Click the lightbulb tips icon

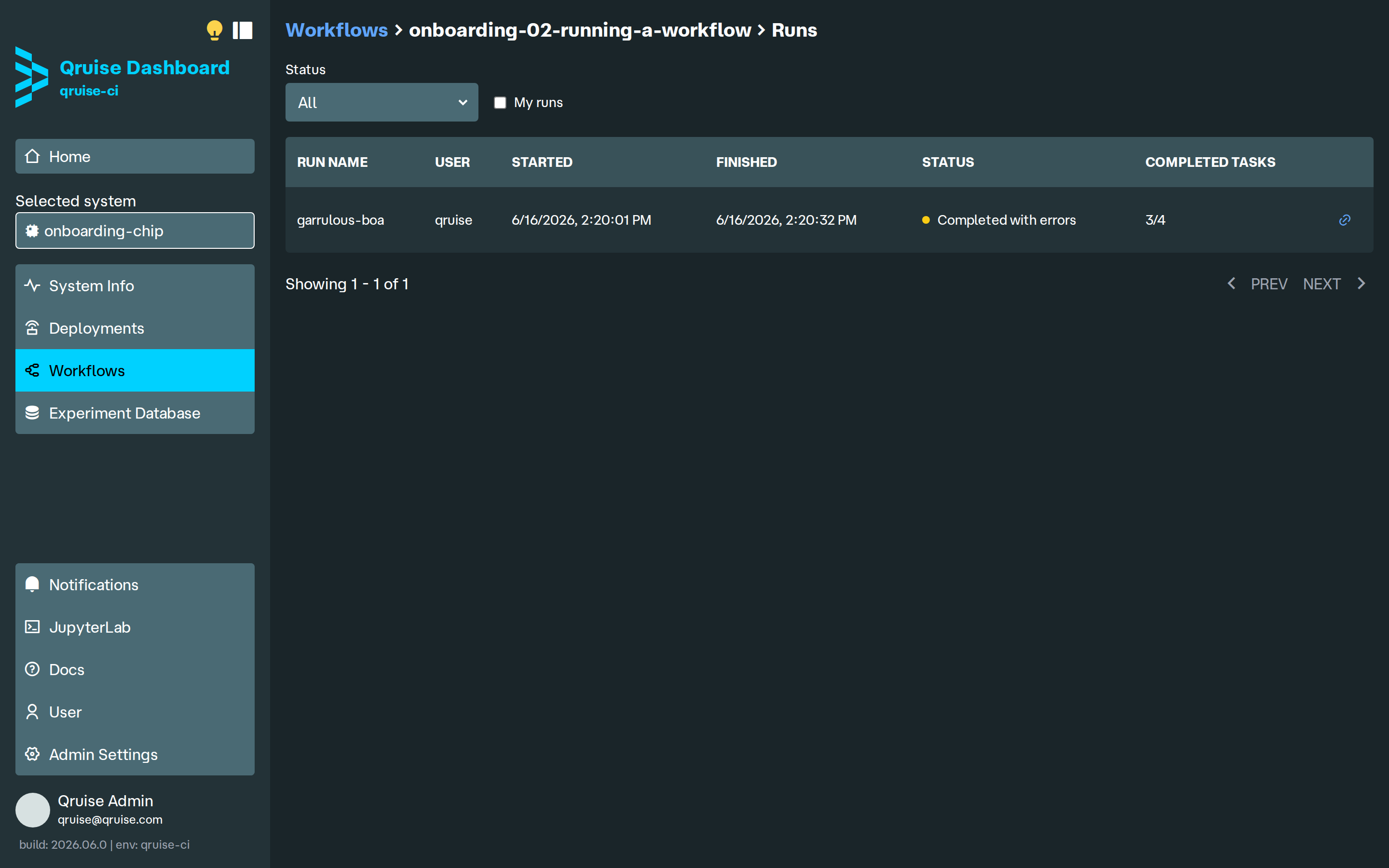[214, 30]
